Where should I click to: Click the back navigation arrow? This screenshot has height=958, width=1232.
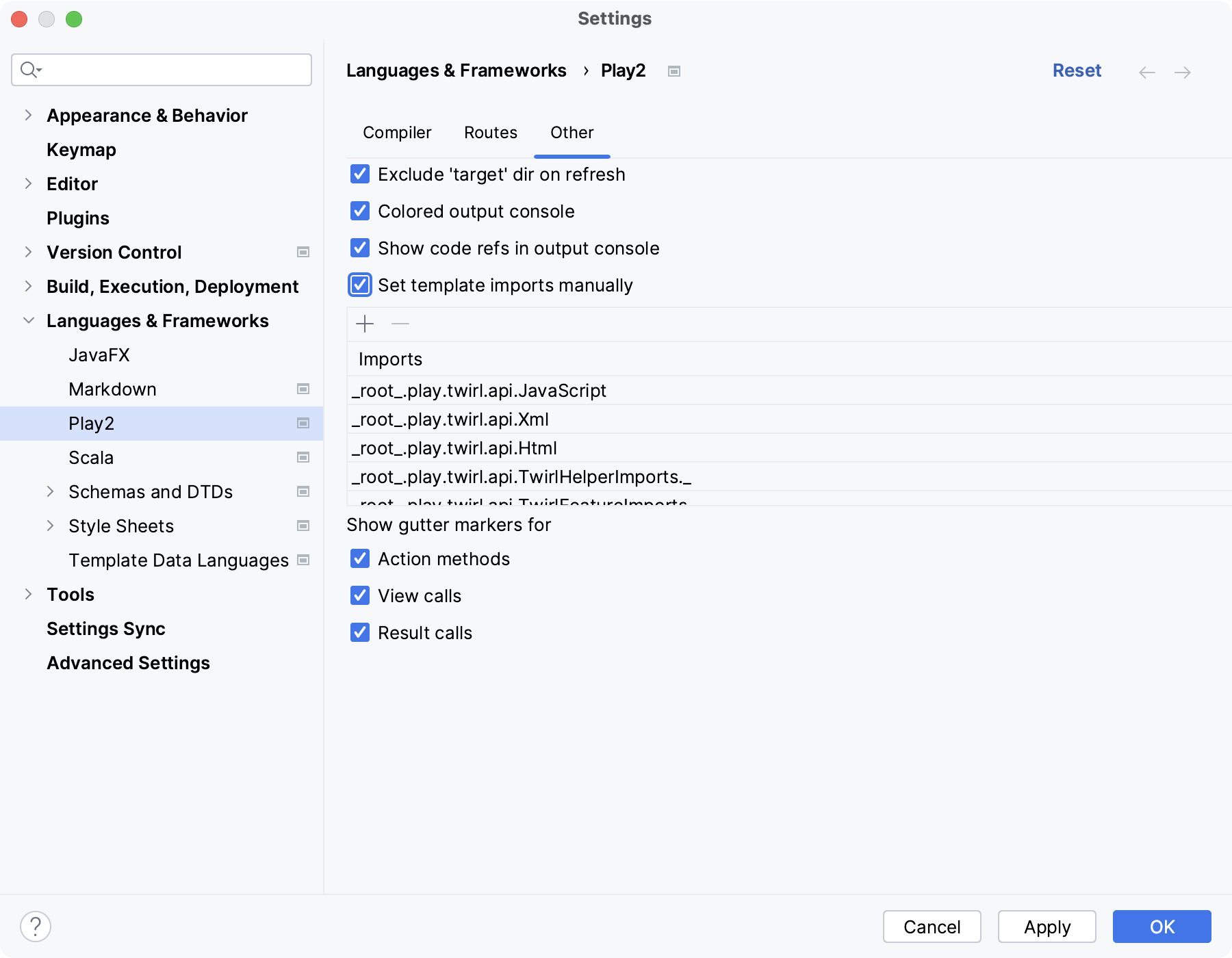(x=1147, y=72)
